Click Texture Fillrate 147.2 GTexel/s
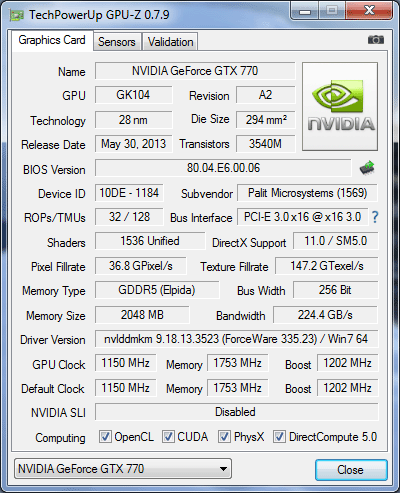400x493 pixels. pos(327,266)
